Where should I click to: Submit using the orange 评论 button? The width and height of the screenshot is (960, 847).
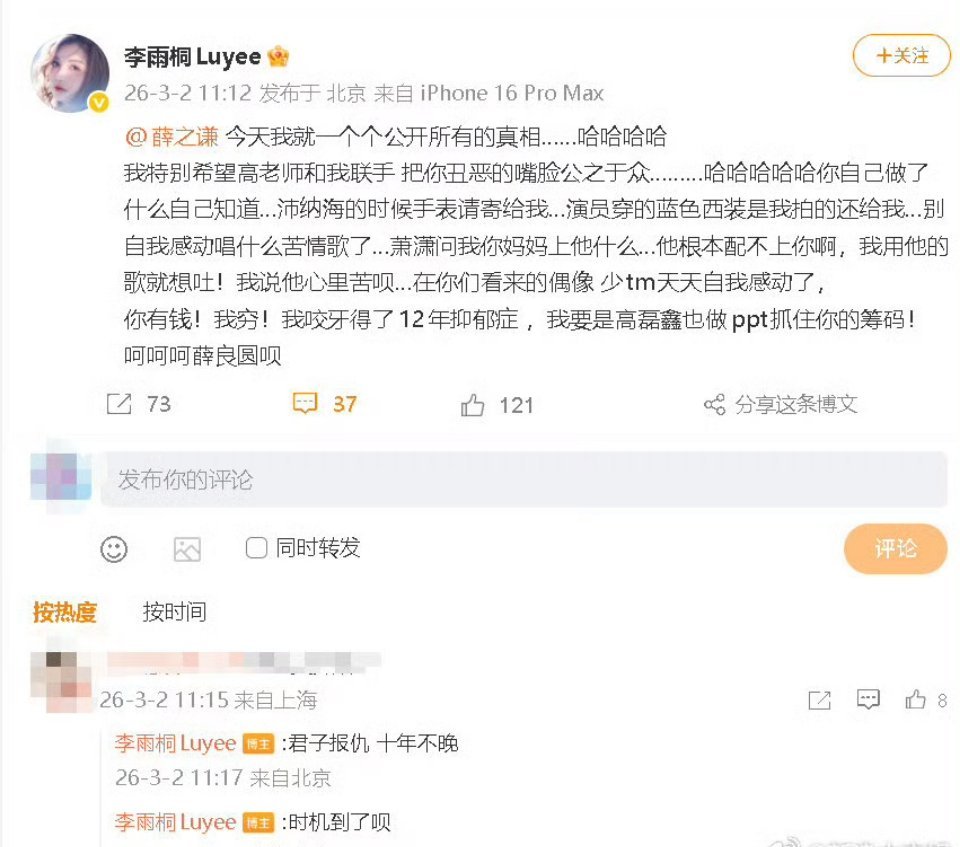(895, 549)
